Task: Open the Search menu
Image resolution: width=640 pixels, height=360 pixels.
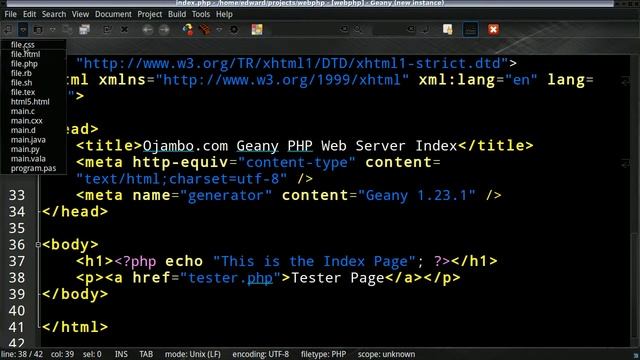Action: coord(54,14)
